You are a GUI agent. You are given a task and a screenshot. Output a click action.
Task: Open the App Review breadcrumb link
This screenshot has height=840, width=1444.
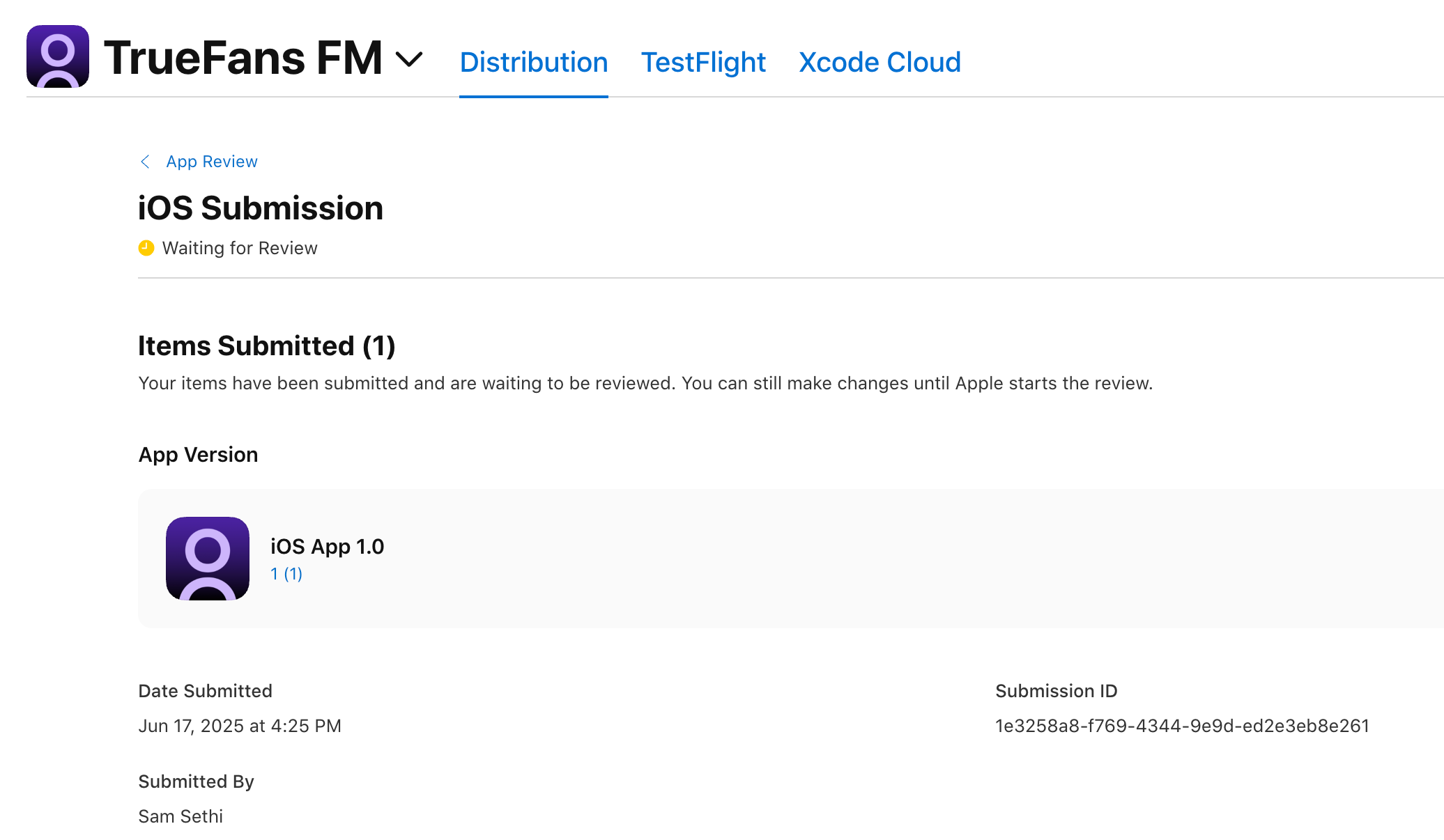pos(212,162)
